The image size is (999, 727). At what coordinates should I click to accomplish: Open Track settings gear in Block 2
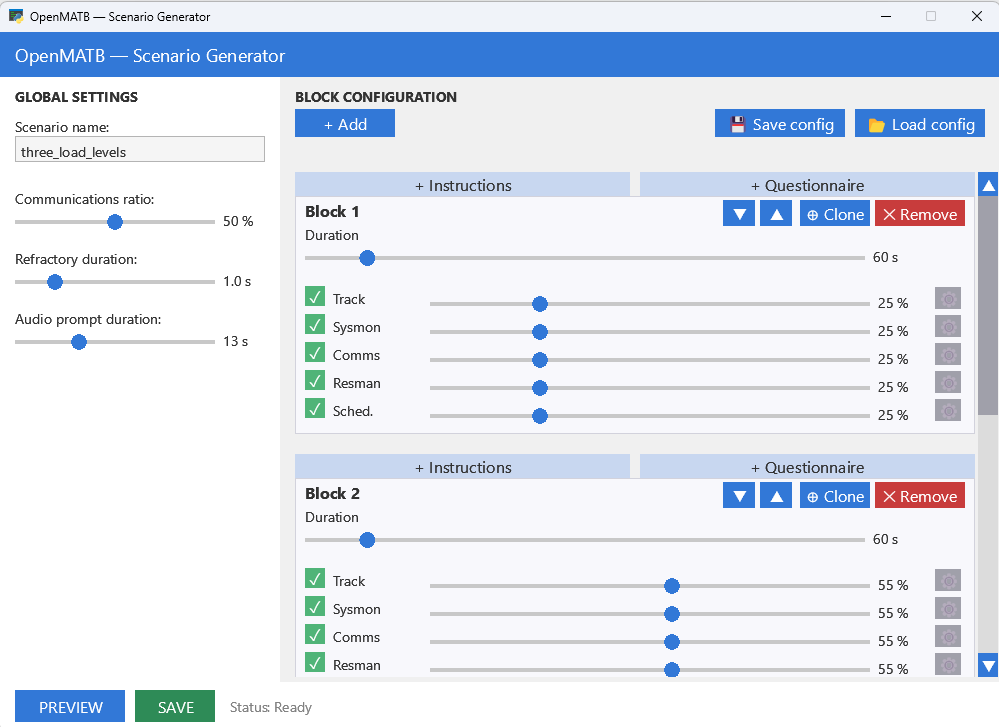click(x=947, y=581)
